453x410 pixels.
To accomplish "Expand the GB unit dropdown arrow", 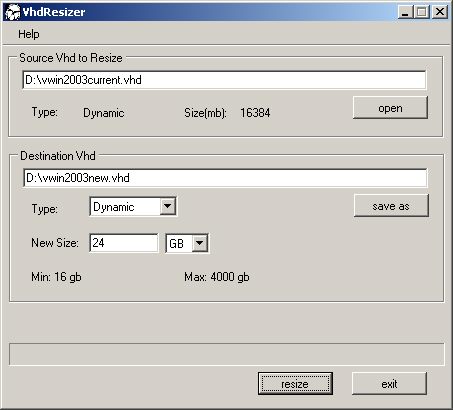I will point(200,243).
